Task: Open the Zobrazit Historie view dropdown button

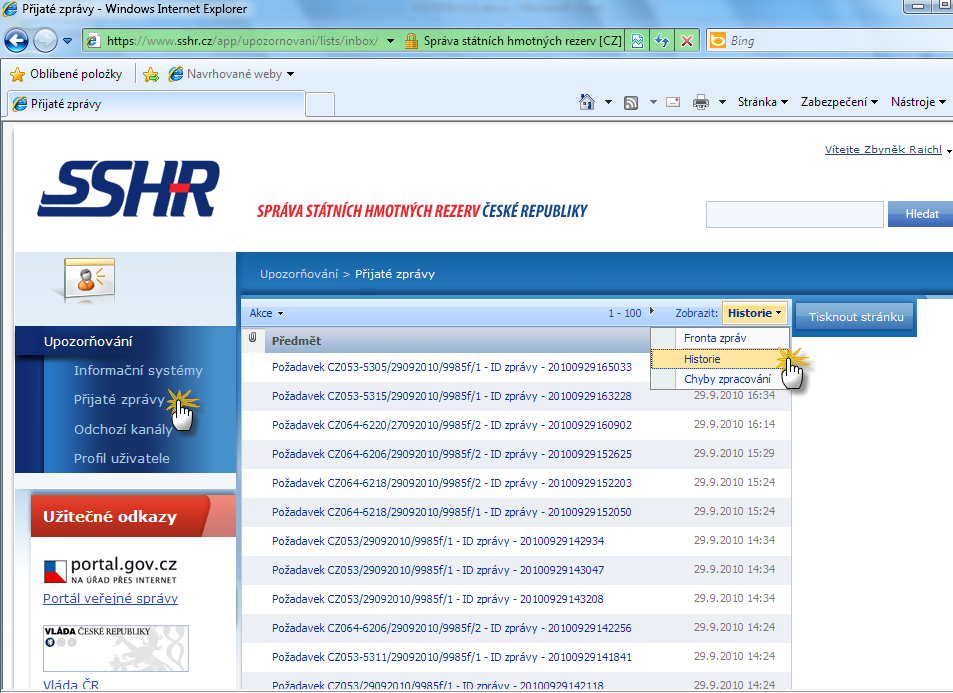Action: click(x=754, y=313)
